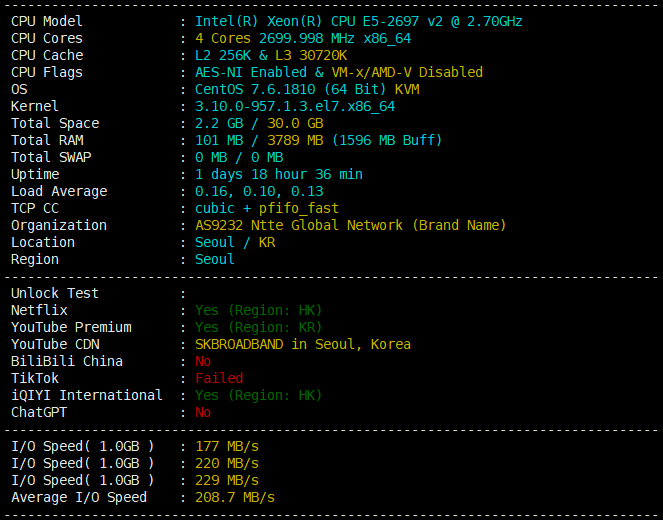663x520 pixels.
Task: Click the I/O speed value '177 MB/s'
Action: click(x=227, y=446)
